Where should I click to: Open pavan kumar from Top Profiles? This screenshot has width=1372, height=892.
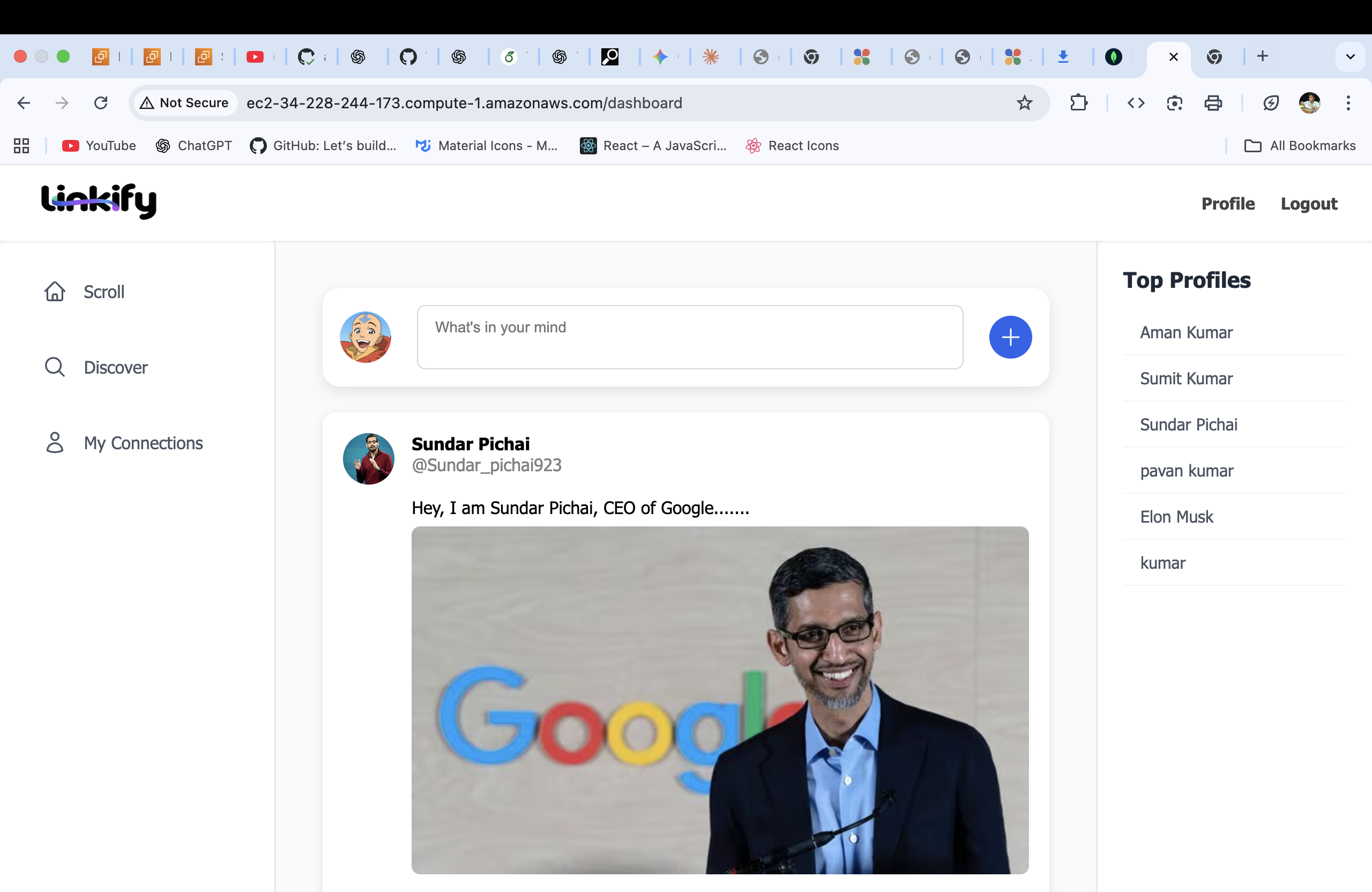(x=1187, y=471)
